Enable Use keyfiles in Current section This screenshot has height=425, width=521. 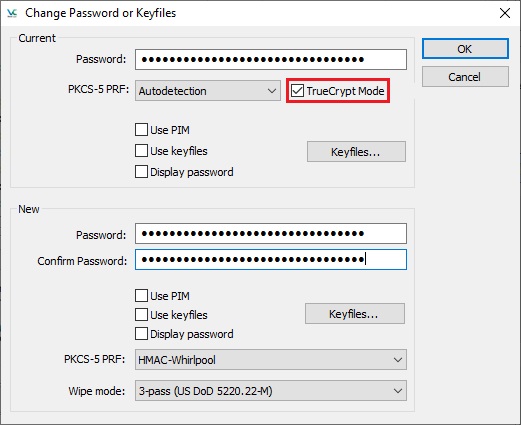141,151
